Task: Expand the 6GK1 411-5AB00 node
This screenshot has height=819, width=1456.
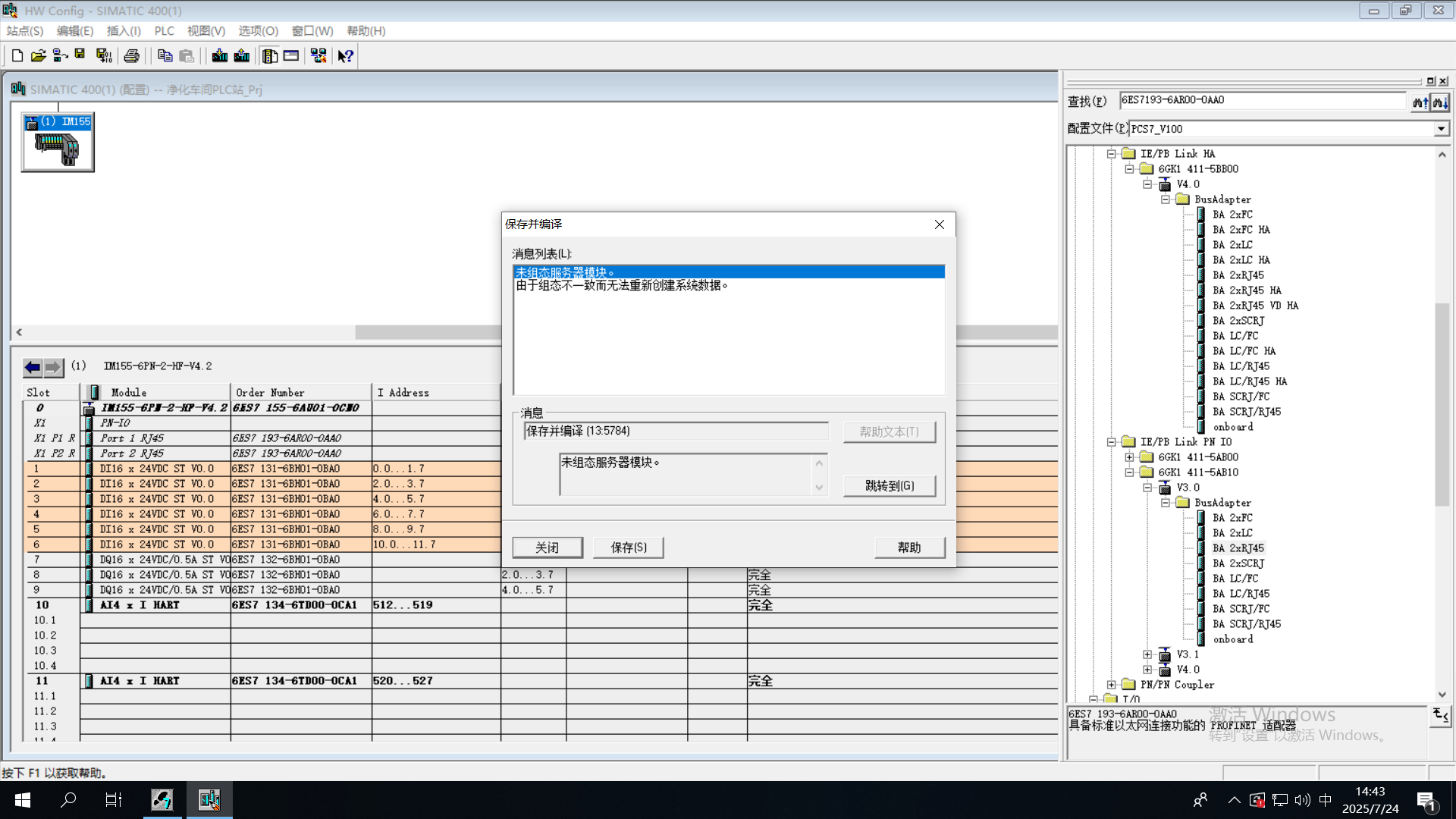Action: pyautogui.click(x=1129, y=457)
